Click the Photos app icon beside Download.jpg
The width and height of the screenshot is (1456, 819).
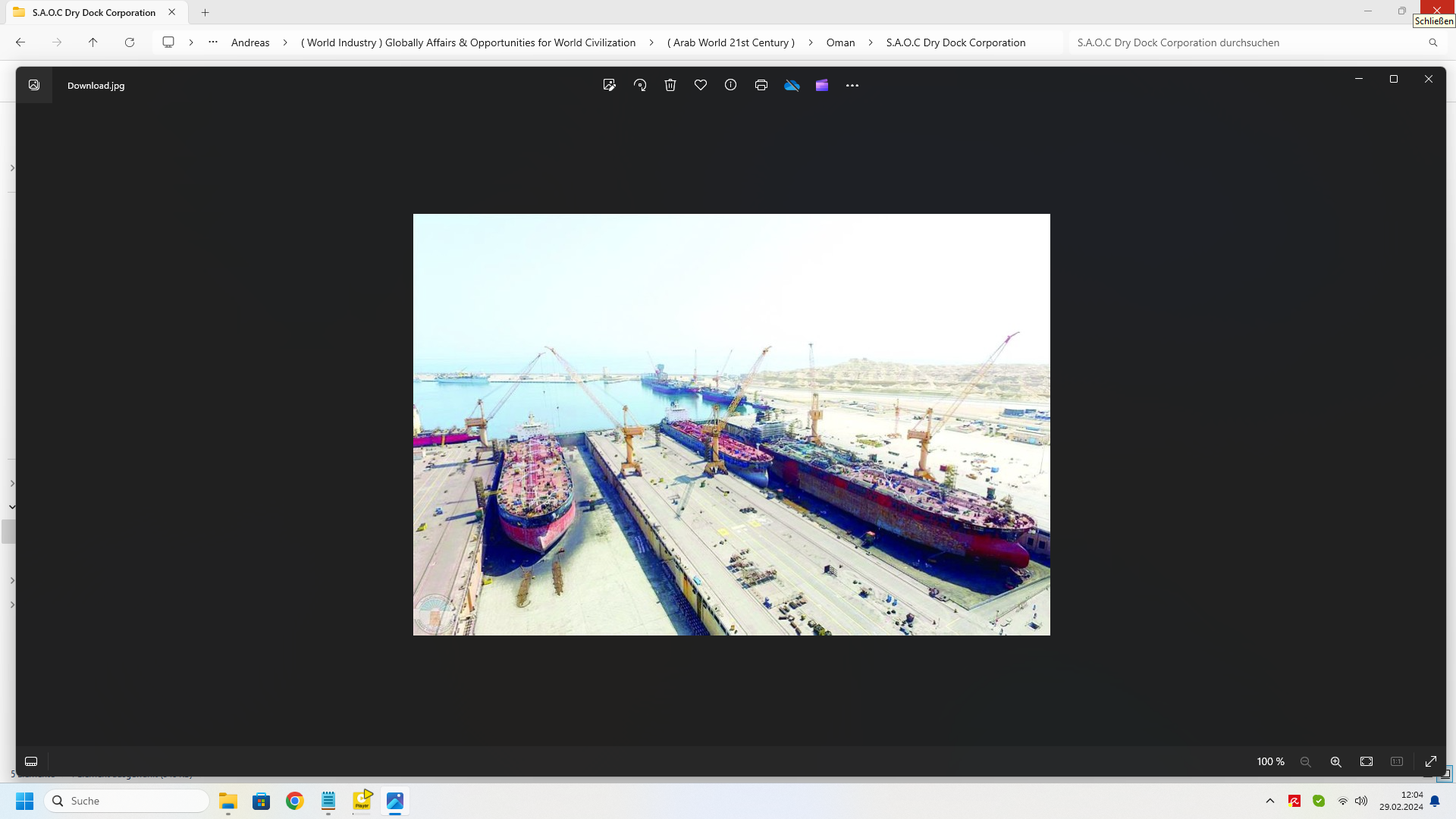[x=34, y=85]
